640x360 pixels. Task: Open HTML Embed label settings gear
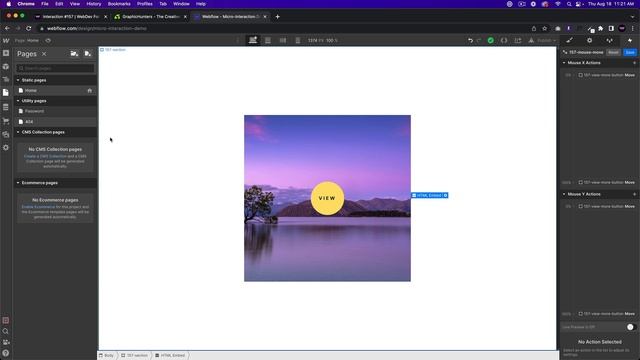(445, 196)
